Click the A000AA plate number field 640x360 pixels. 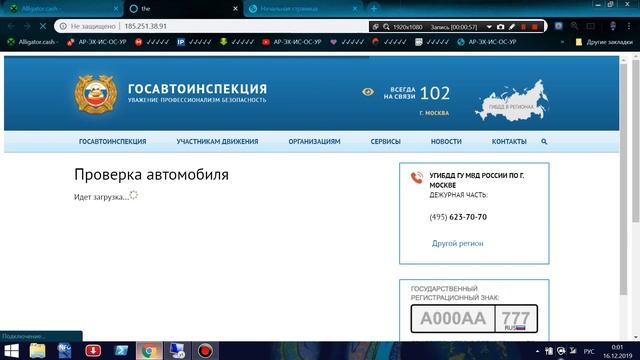(453, 318)
